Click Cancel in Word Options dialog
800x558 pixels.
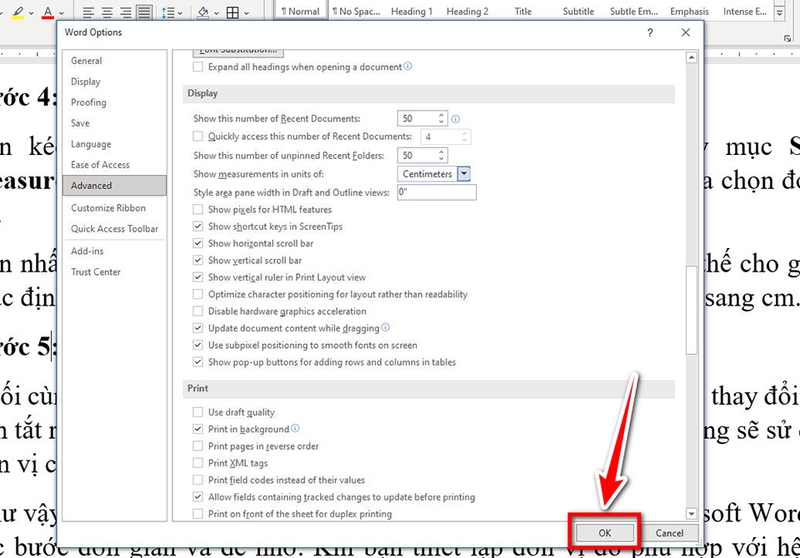(669, 532)
